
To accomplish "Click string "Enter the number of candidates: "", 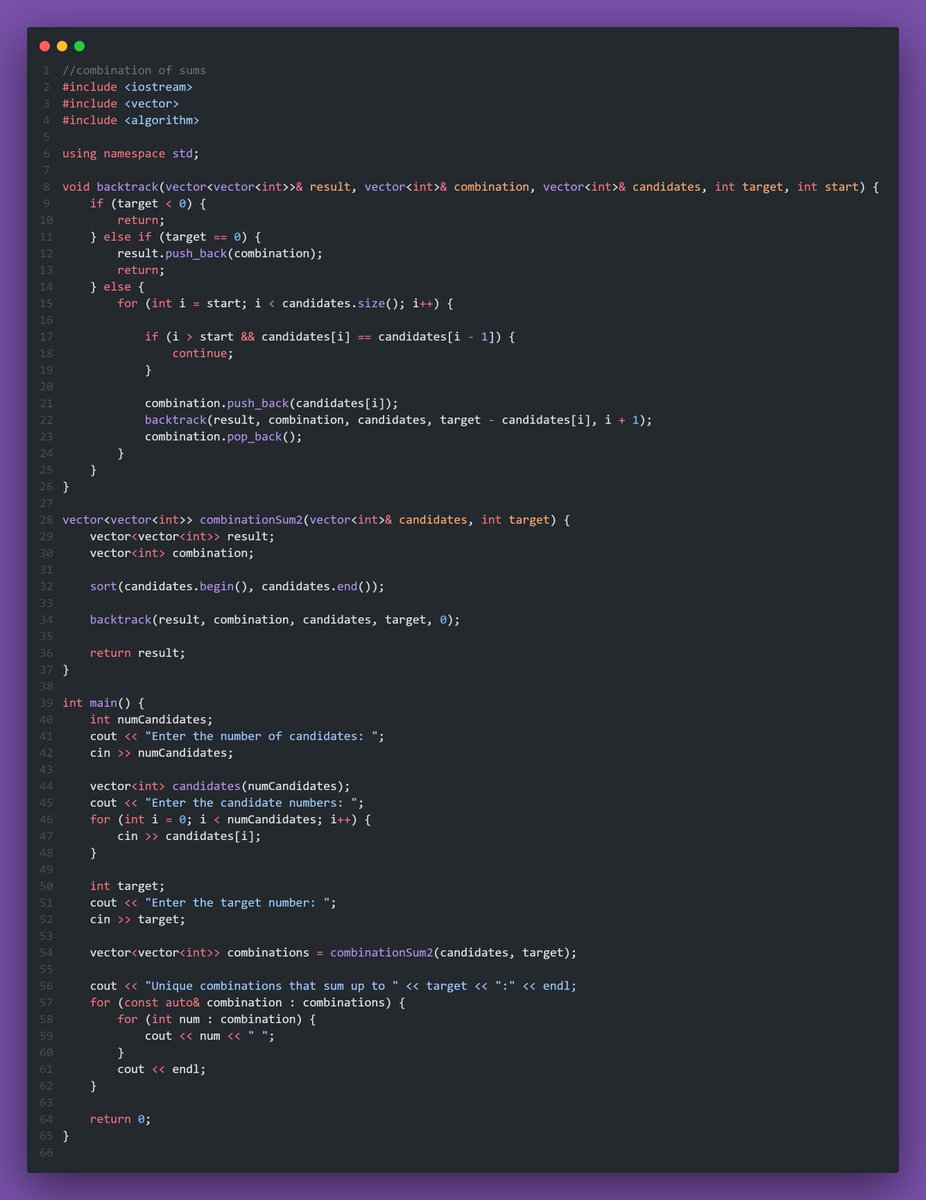I will pos(261,736).
